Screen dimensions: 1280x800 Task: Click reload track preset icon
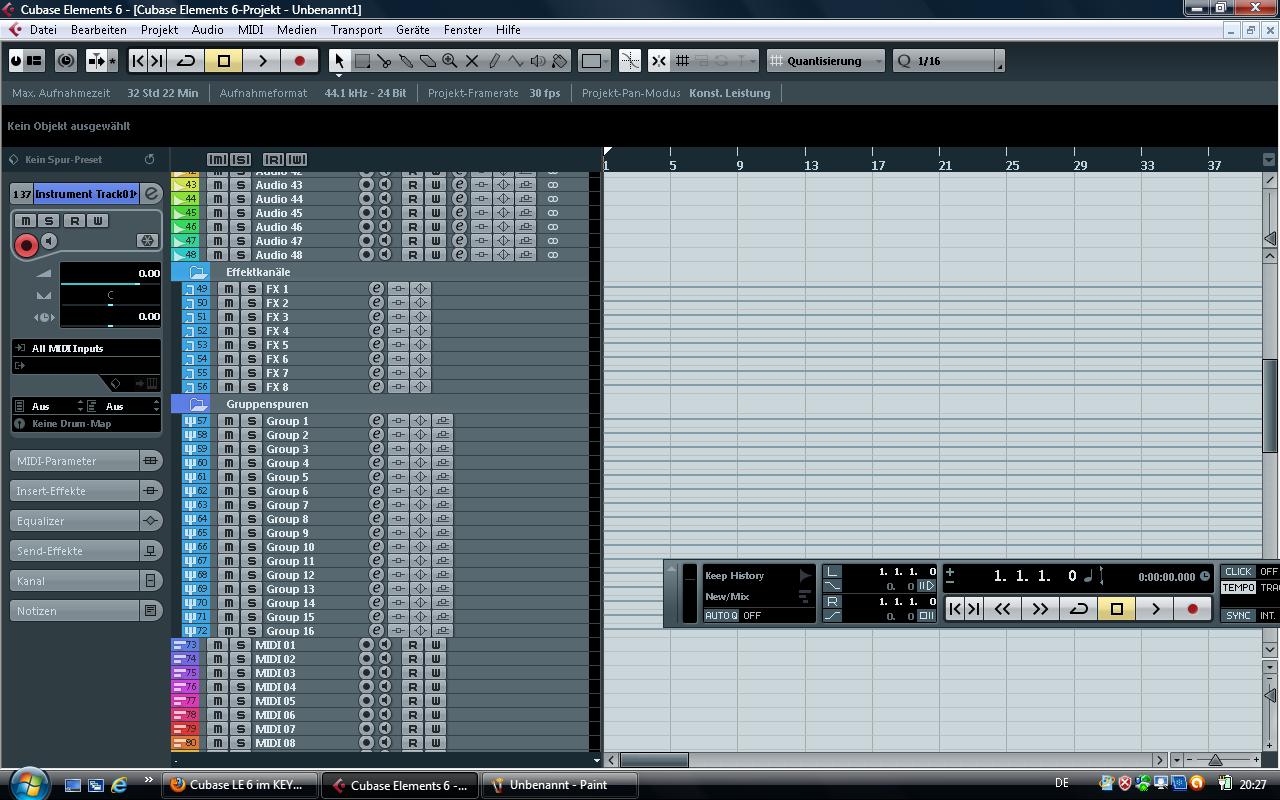click(x=149, y=159)
